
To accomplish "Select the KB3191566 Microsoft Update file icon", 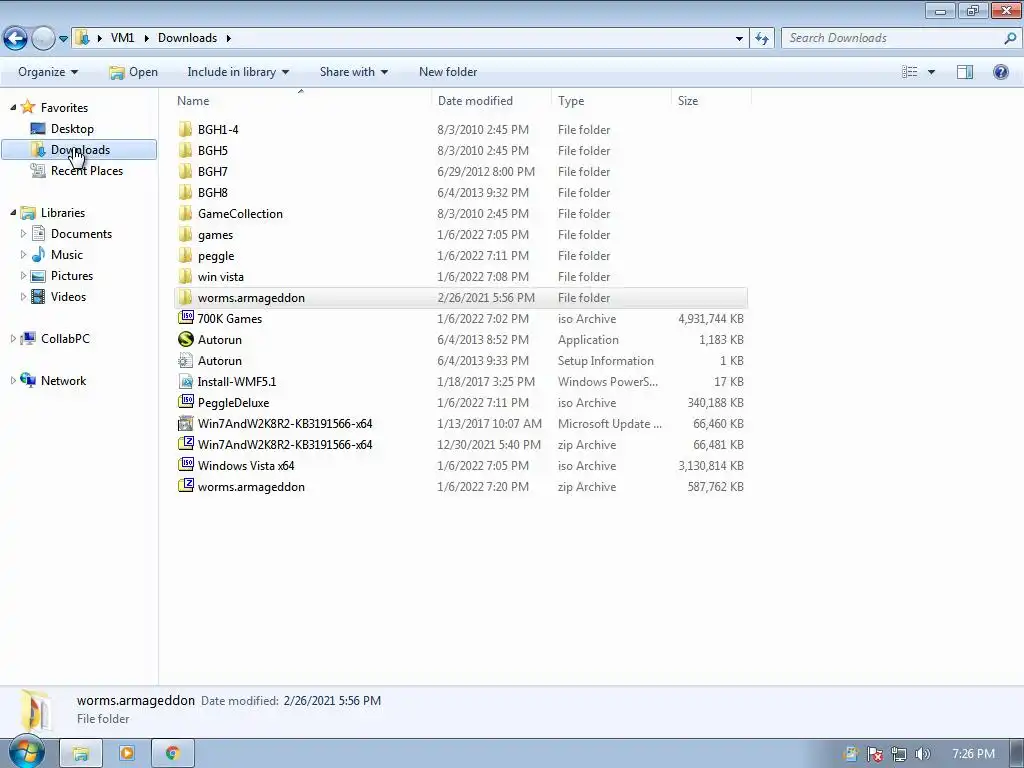I will 186,423.
